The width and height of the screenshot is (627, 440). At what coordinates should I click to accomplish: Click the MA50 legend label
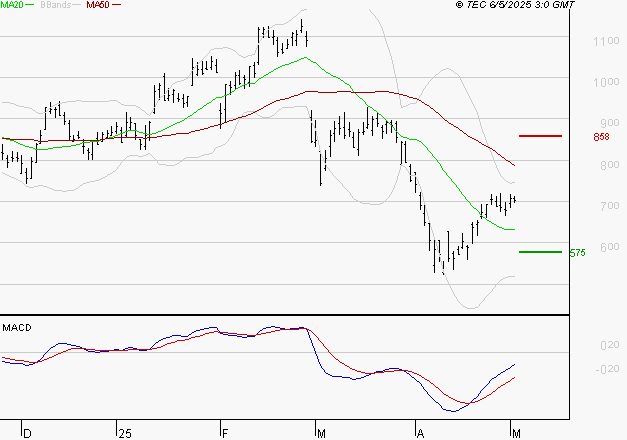(x=98, y=5)
